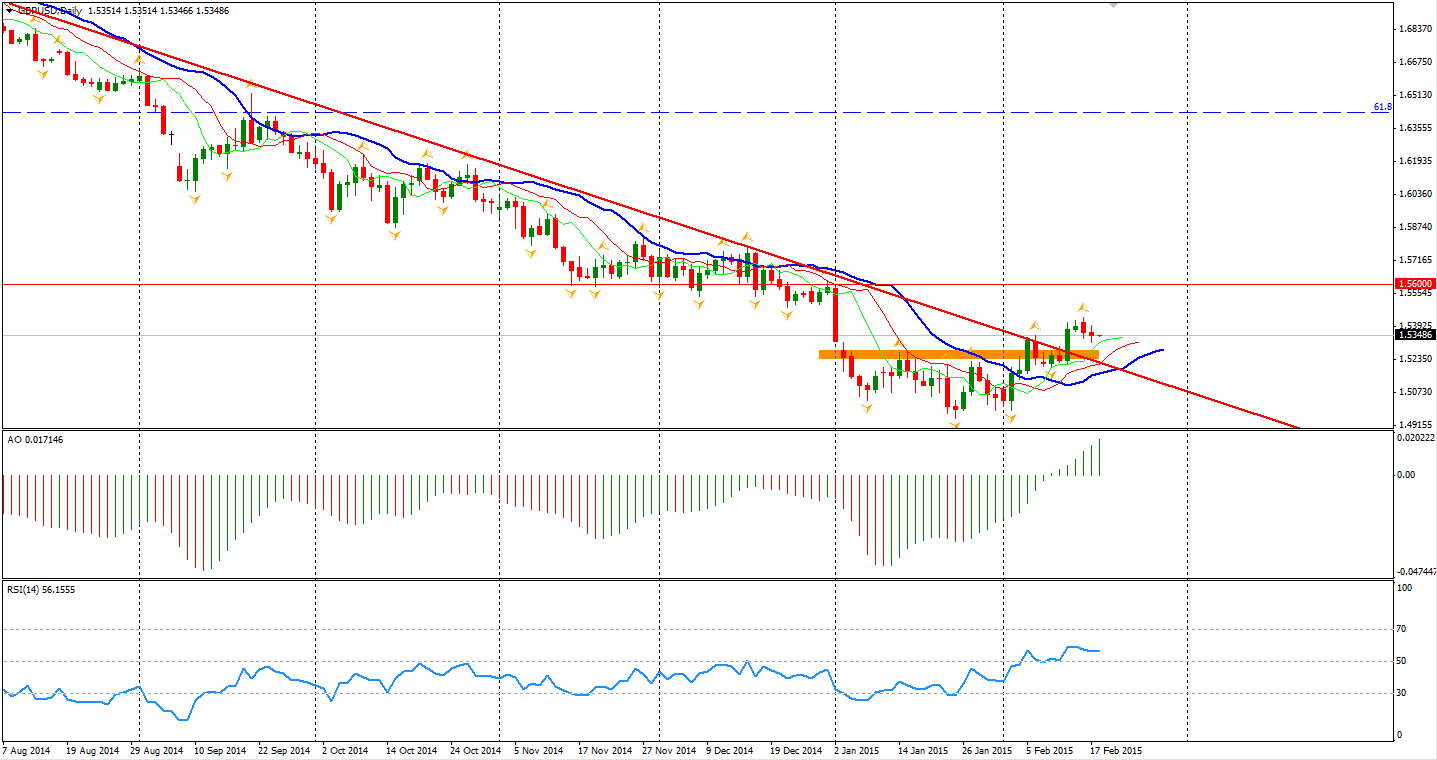Click the RSI(14) 56.1555 indicator label
Viewport: 1437px width, 760px height.
pos(41,590)
